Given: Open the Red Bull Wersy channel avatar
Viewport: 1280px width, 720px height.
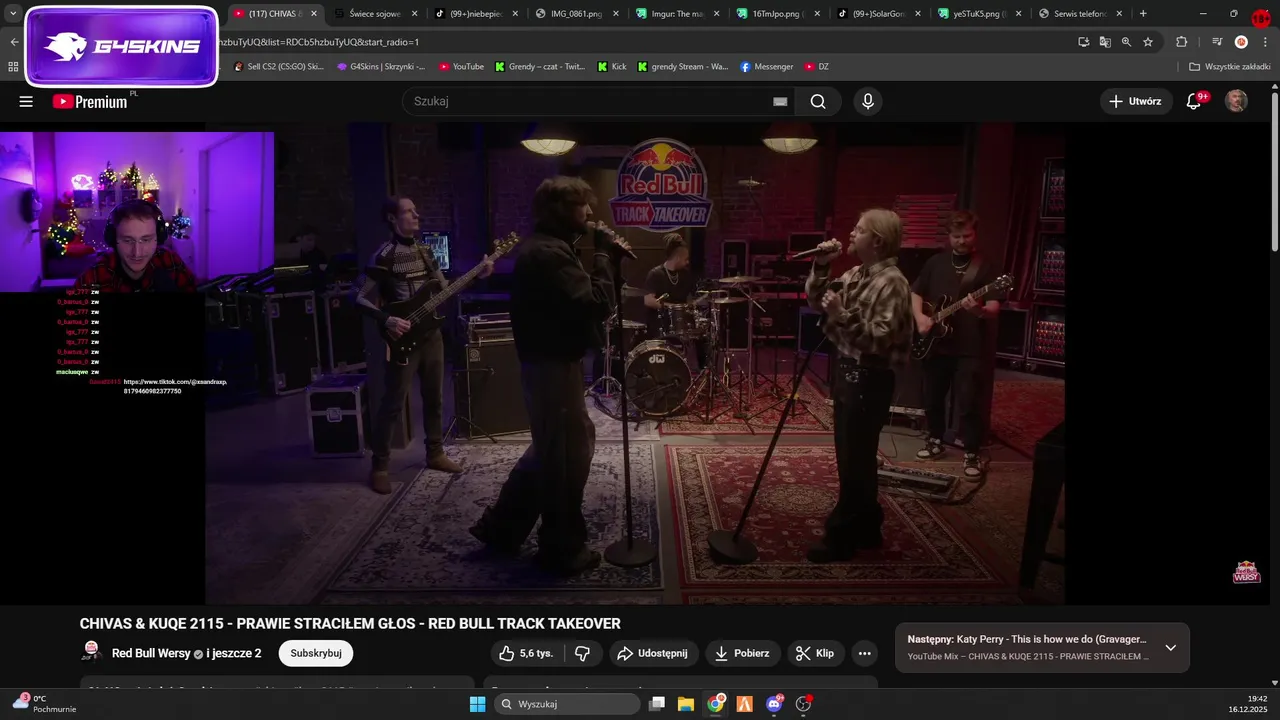Looking at the screenshot, I should tap(91, 653).
